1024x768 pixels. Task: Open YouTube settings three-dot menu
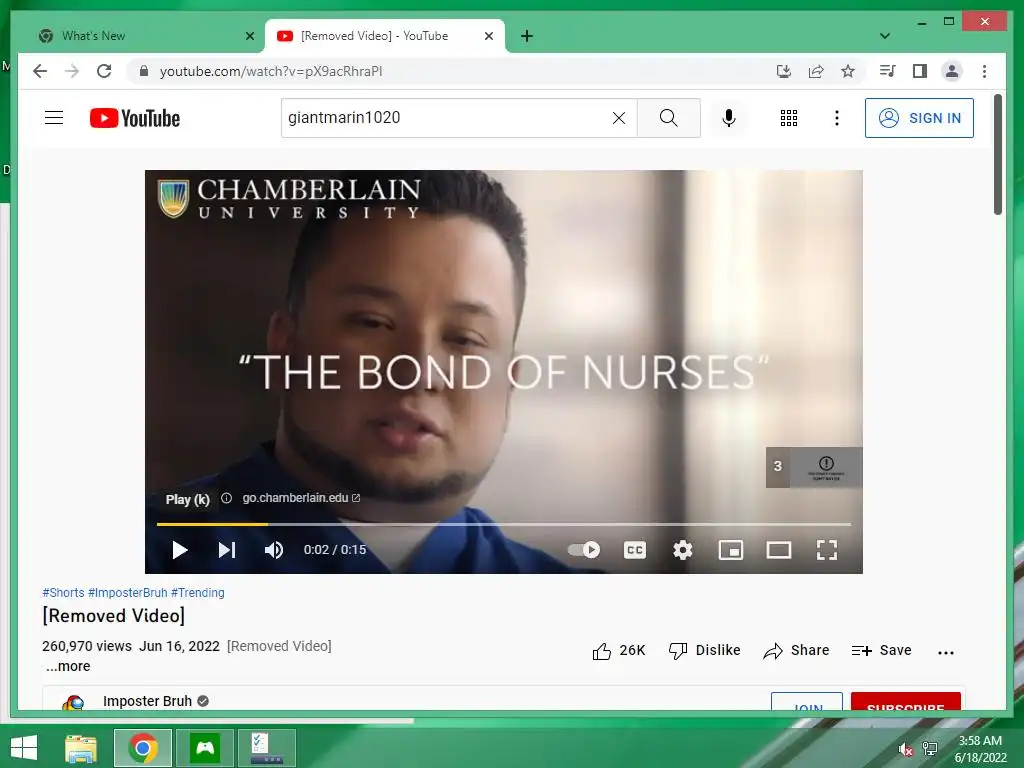tap(837, 118)
